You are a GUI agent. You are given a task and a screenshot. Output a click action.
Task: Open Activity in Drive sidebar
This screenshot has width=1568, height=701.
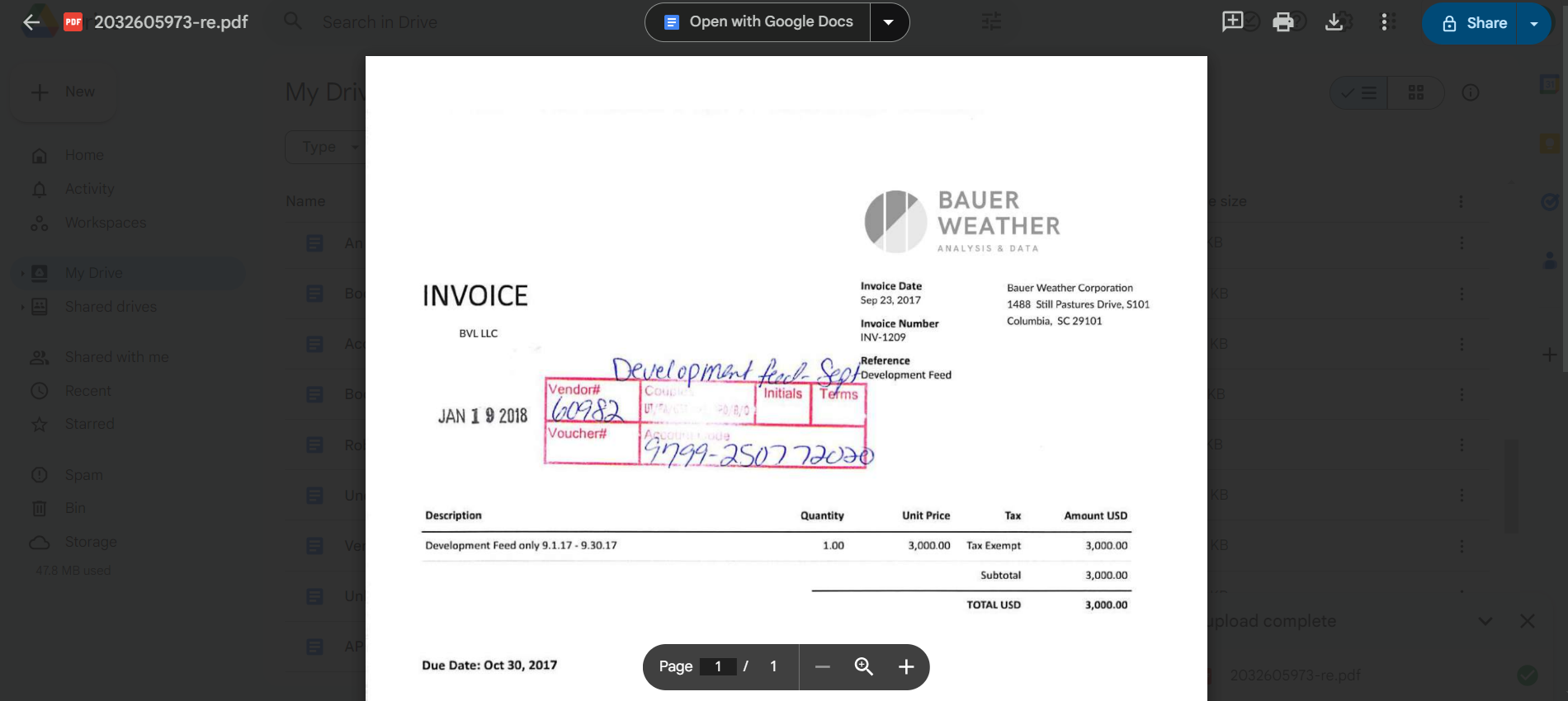pyautogui.click(x=89, y=189)
